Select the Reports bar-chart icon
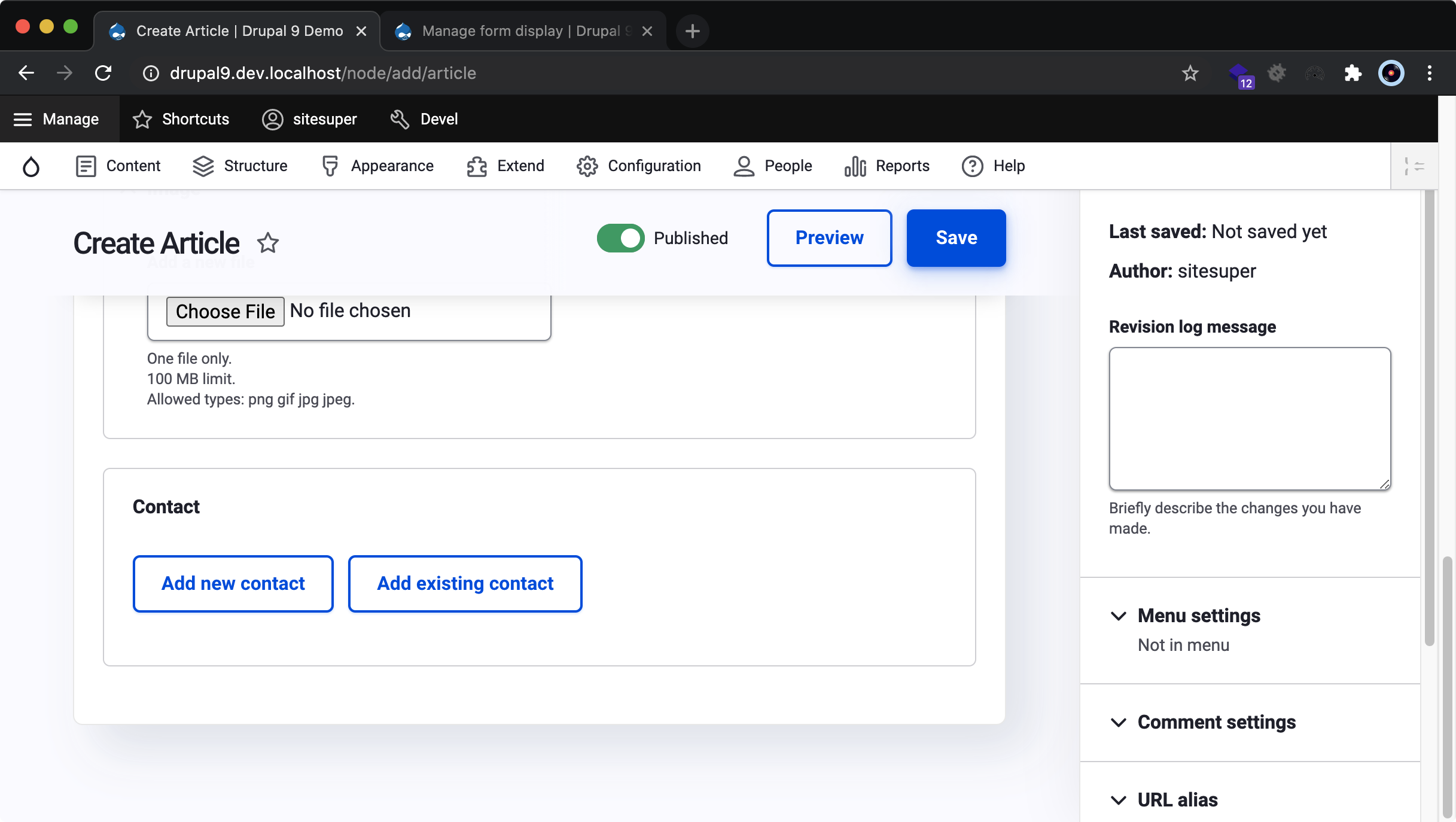1456x822 pixels. (854, 166)
